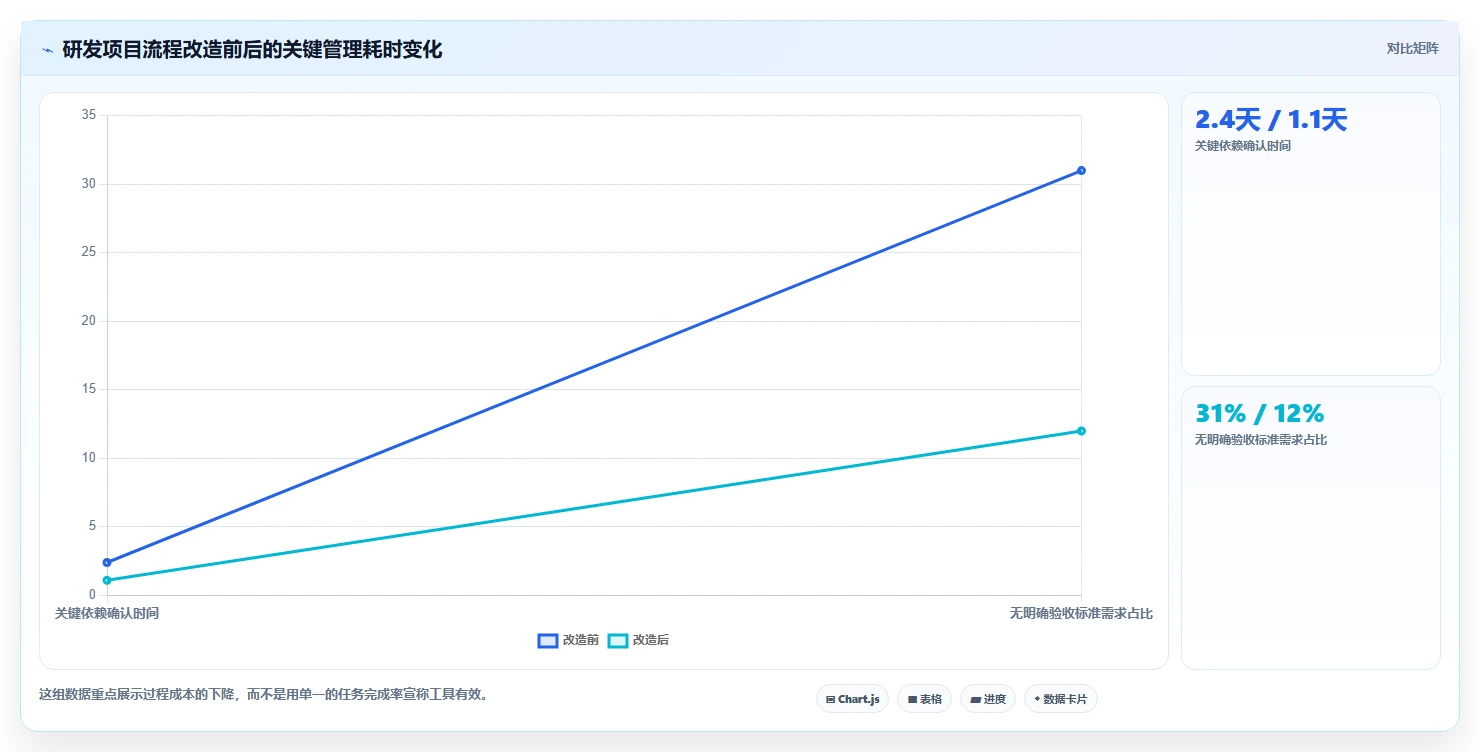Select the Chart.js tag button

coord(852,699)
